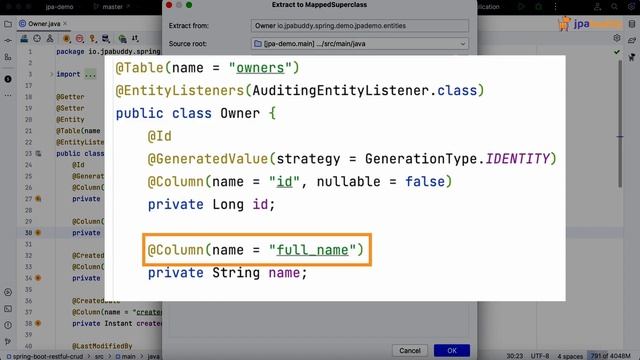Click the database-shaped toolbar icon in editor
The width and height of the screenshot is (640, 360).
click(x=106, y=39)
